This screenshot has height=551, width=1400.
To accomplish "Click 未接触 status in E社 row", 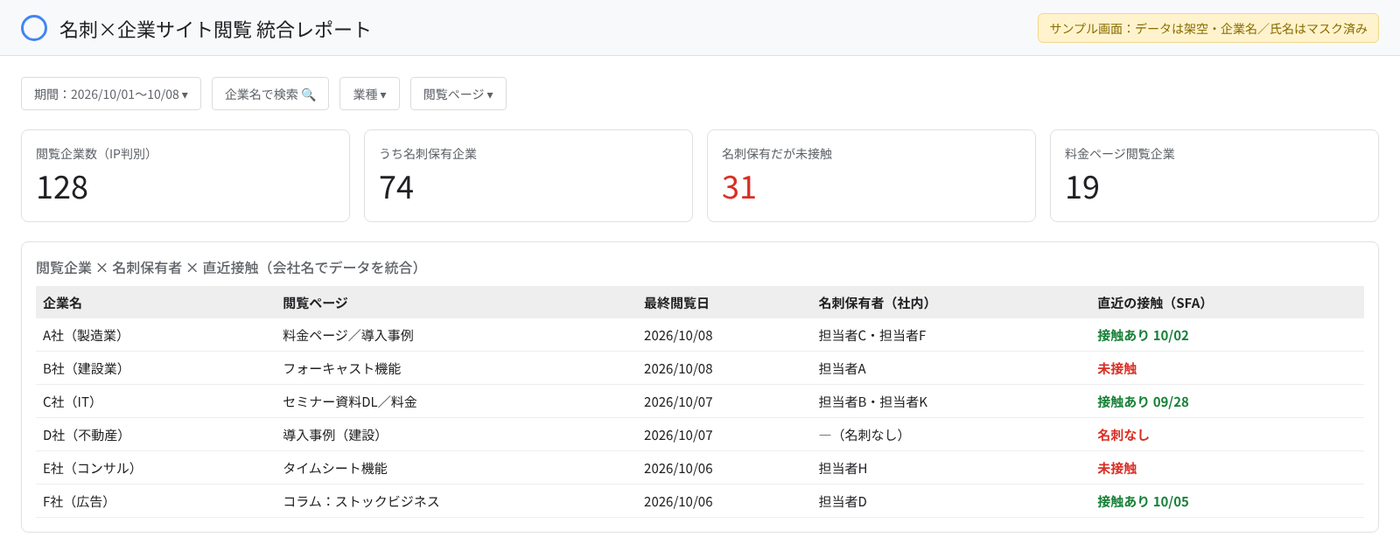I will pos(1117,468).
